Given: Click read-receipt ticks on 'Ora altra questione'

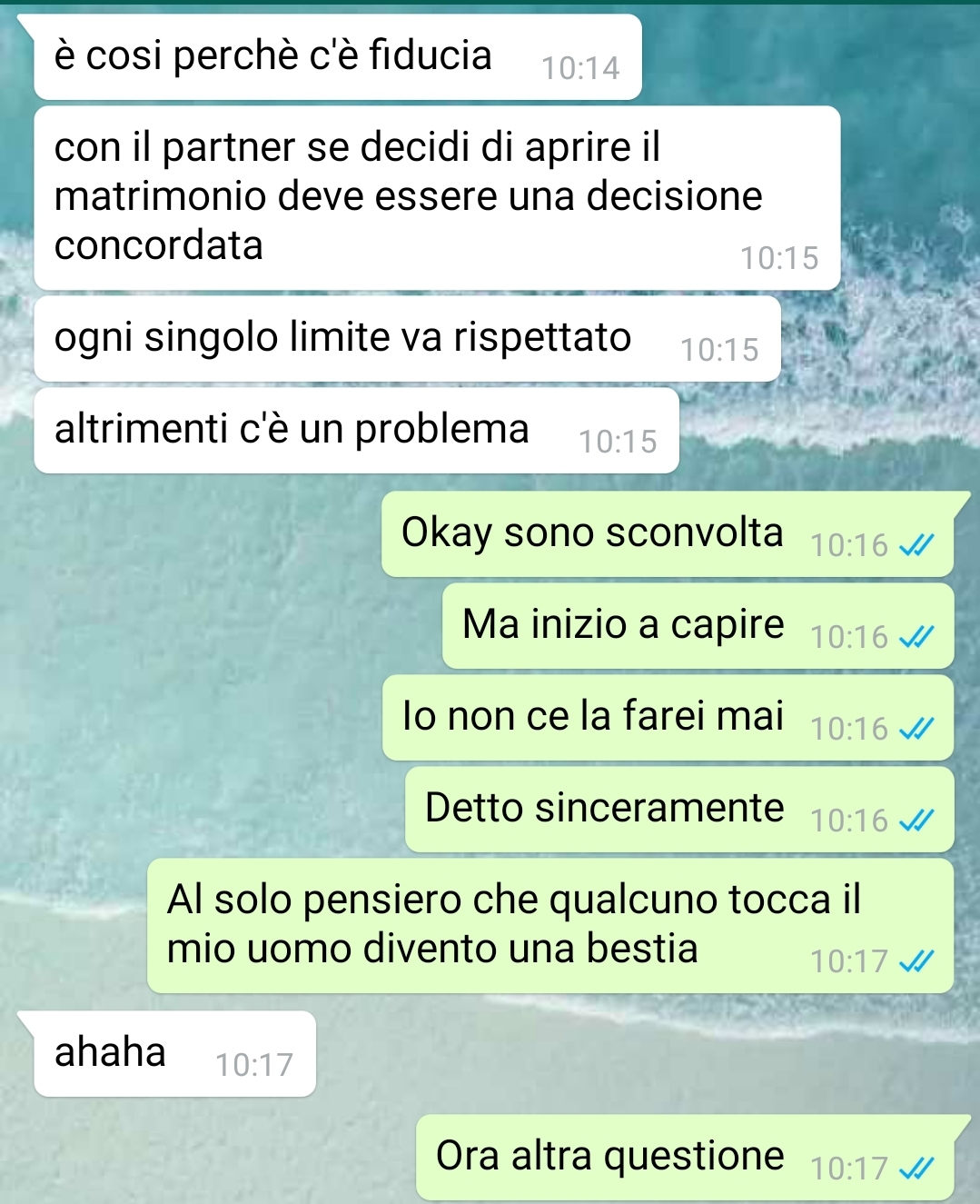Looking at the screenshot, I should (916, 1169).
